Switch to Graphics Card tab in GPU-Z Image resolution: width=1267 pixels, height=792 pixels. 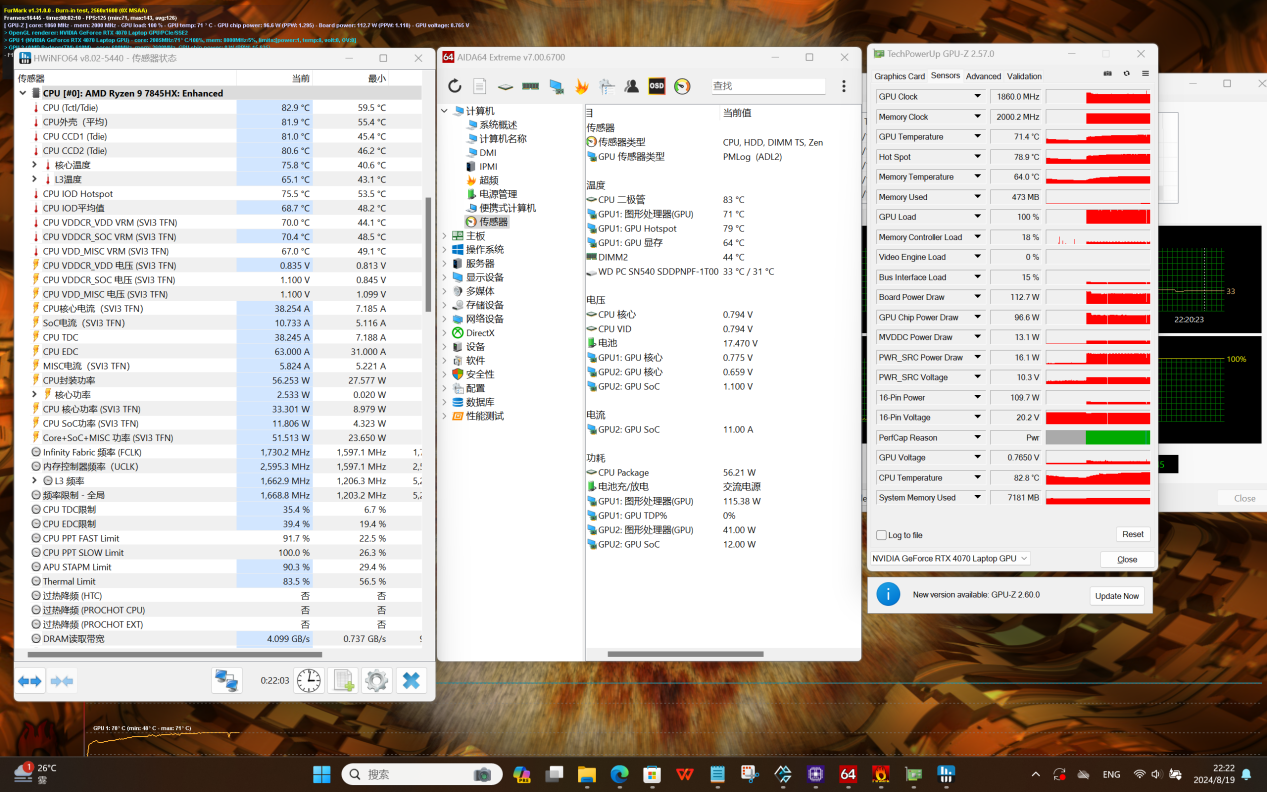tap(899, 76)
